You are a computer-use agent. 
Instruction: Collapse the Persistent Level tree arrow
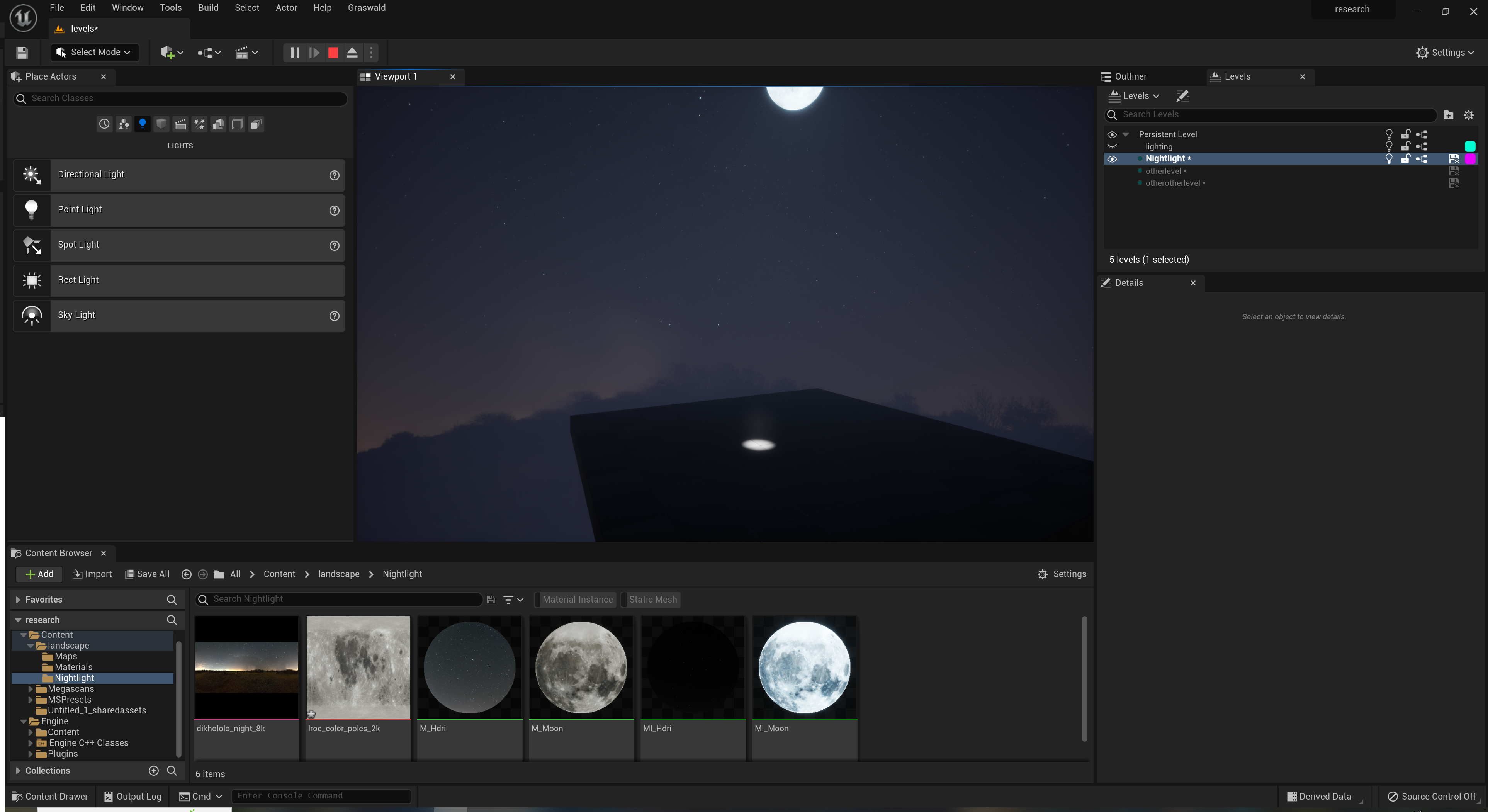[1125, 134]
